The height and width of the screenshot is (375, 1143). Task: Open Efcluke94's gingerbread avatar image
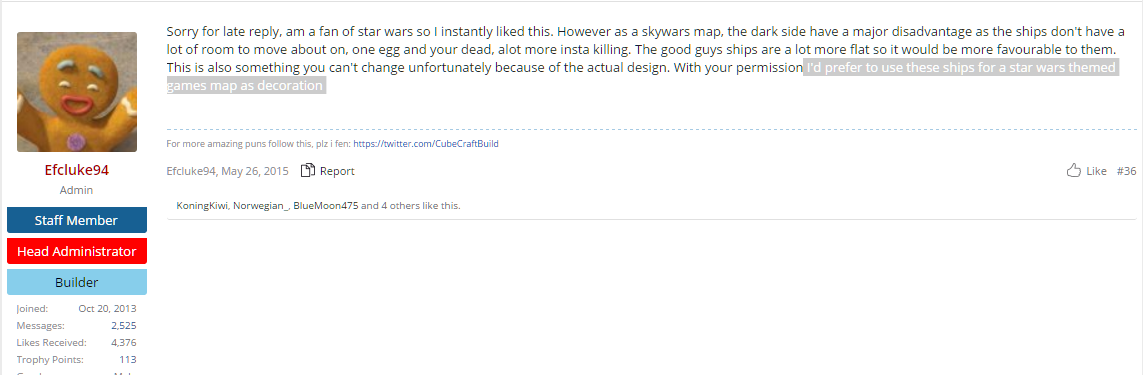tap(77, 92)
